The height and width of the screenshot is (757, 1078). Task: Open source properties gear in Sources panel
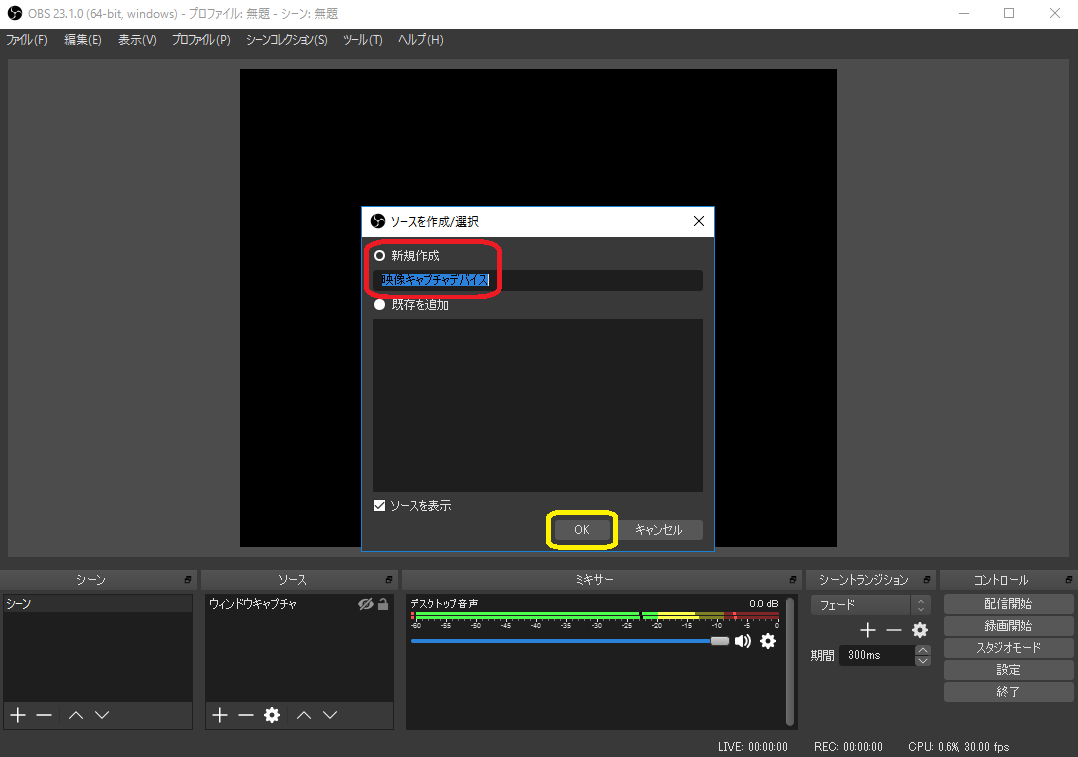[272, 715]
